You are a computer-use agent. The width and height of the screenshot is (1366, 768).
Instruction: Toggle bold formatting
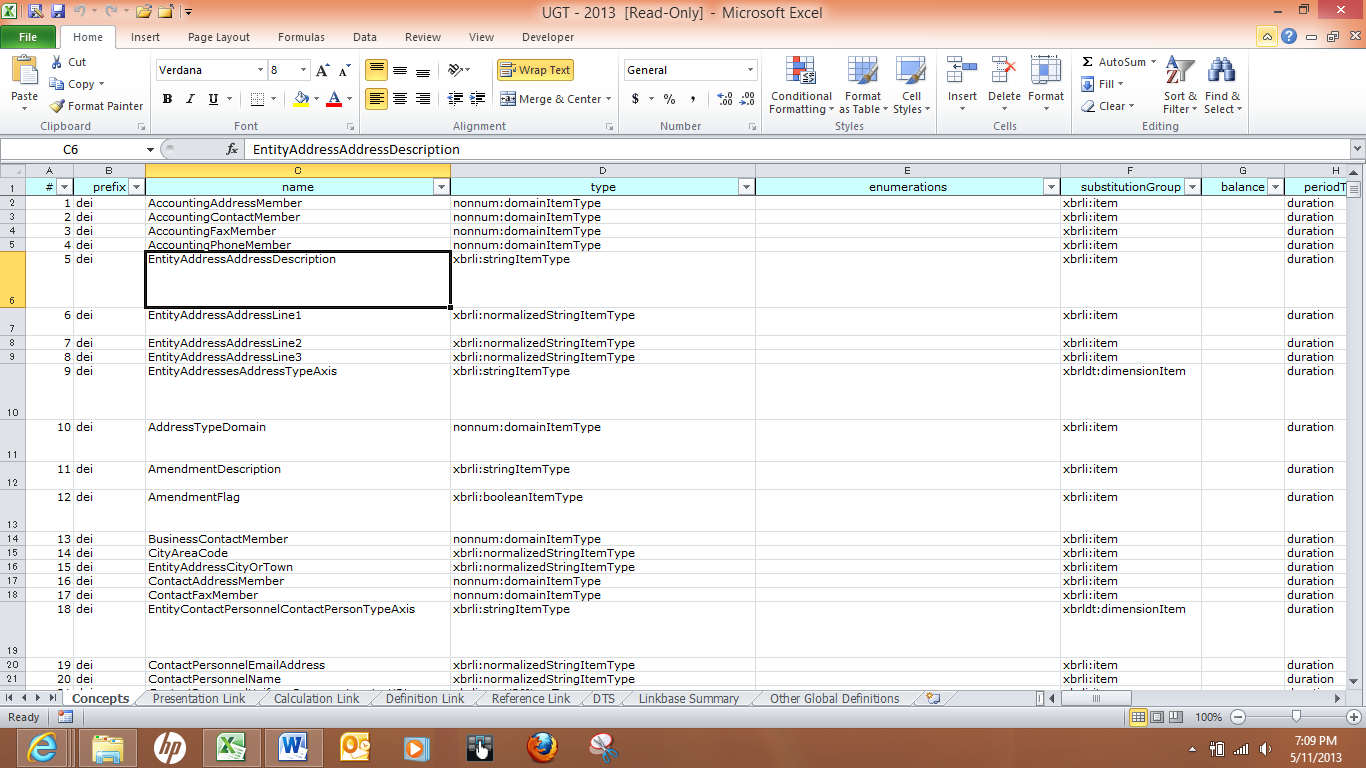pos(167,99)
